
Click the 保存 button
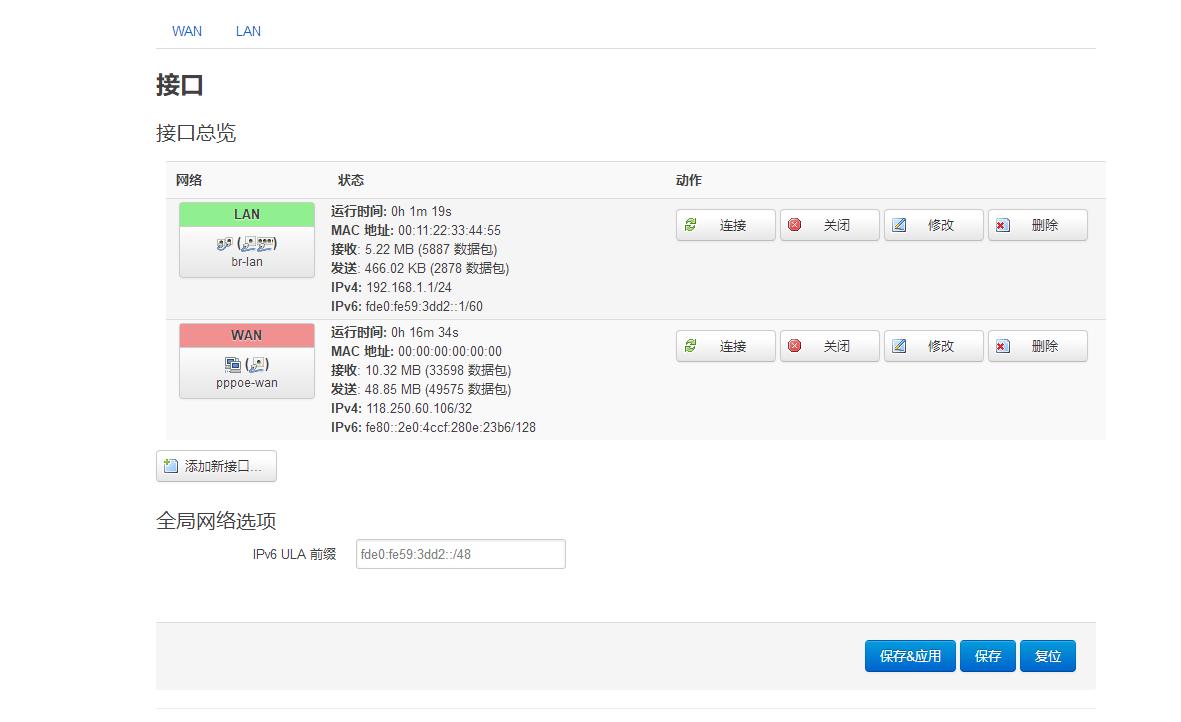987,655
